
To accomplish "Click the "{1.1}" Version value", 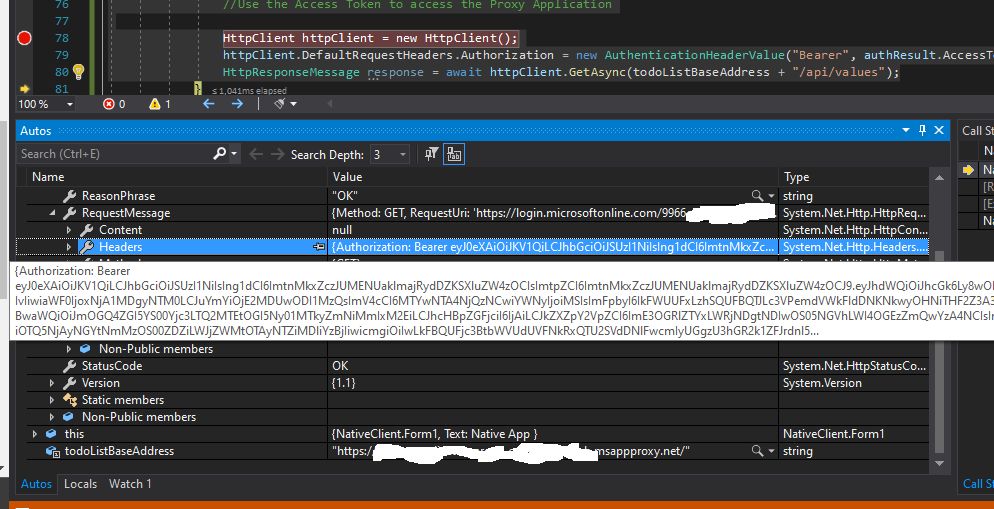I will pos(344,383).
